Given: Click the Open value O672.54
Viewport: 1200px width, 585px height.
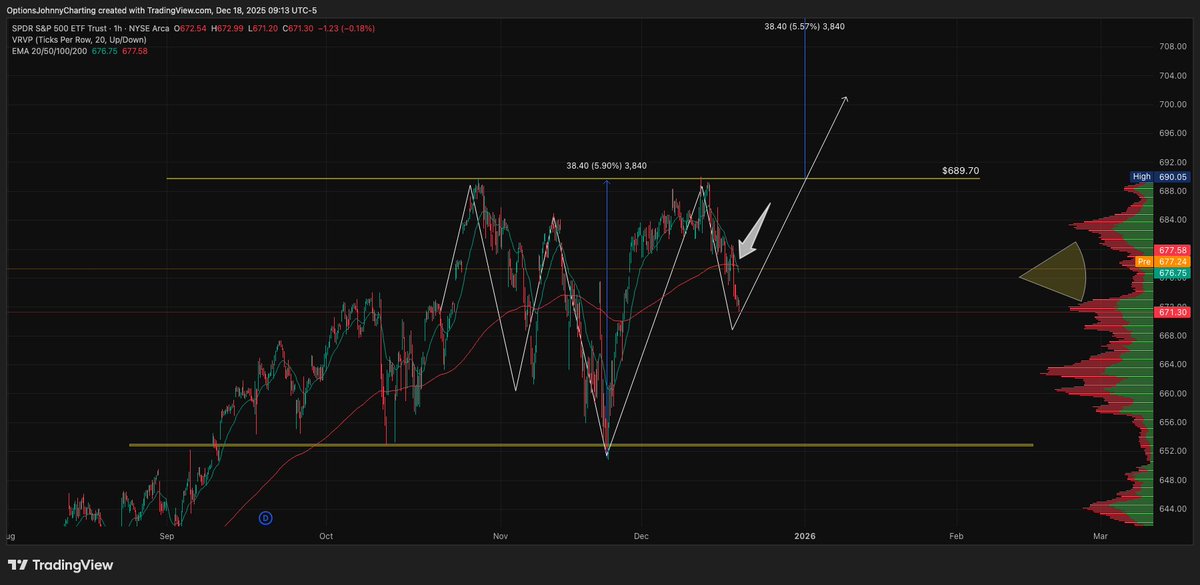Looking at the screenshot, I should click(189, 28).
